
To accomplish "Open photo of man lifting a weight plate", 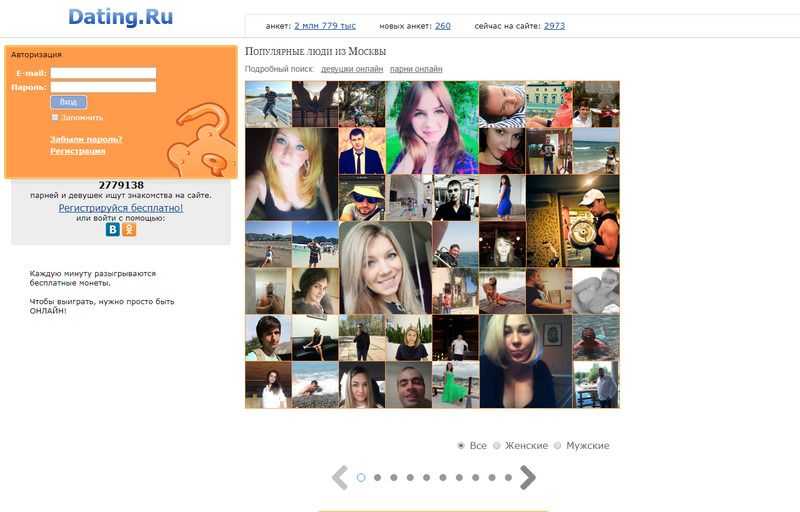I will point(573,221).
